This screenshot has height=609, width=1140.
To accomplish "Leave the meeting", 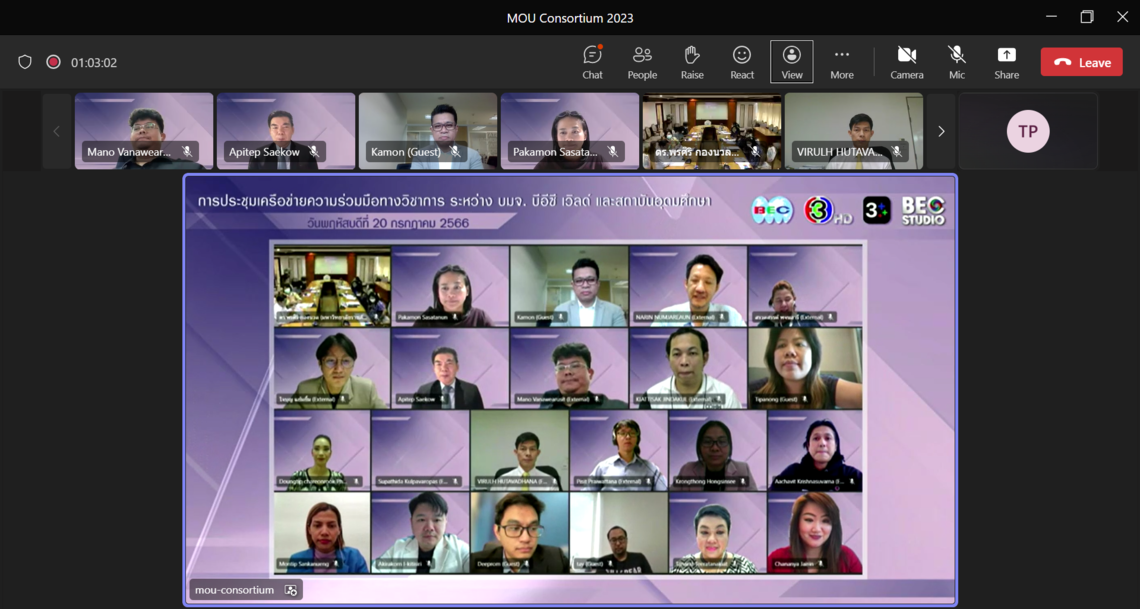I will pos(1081,62).
